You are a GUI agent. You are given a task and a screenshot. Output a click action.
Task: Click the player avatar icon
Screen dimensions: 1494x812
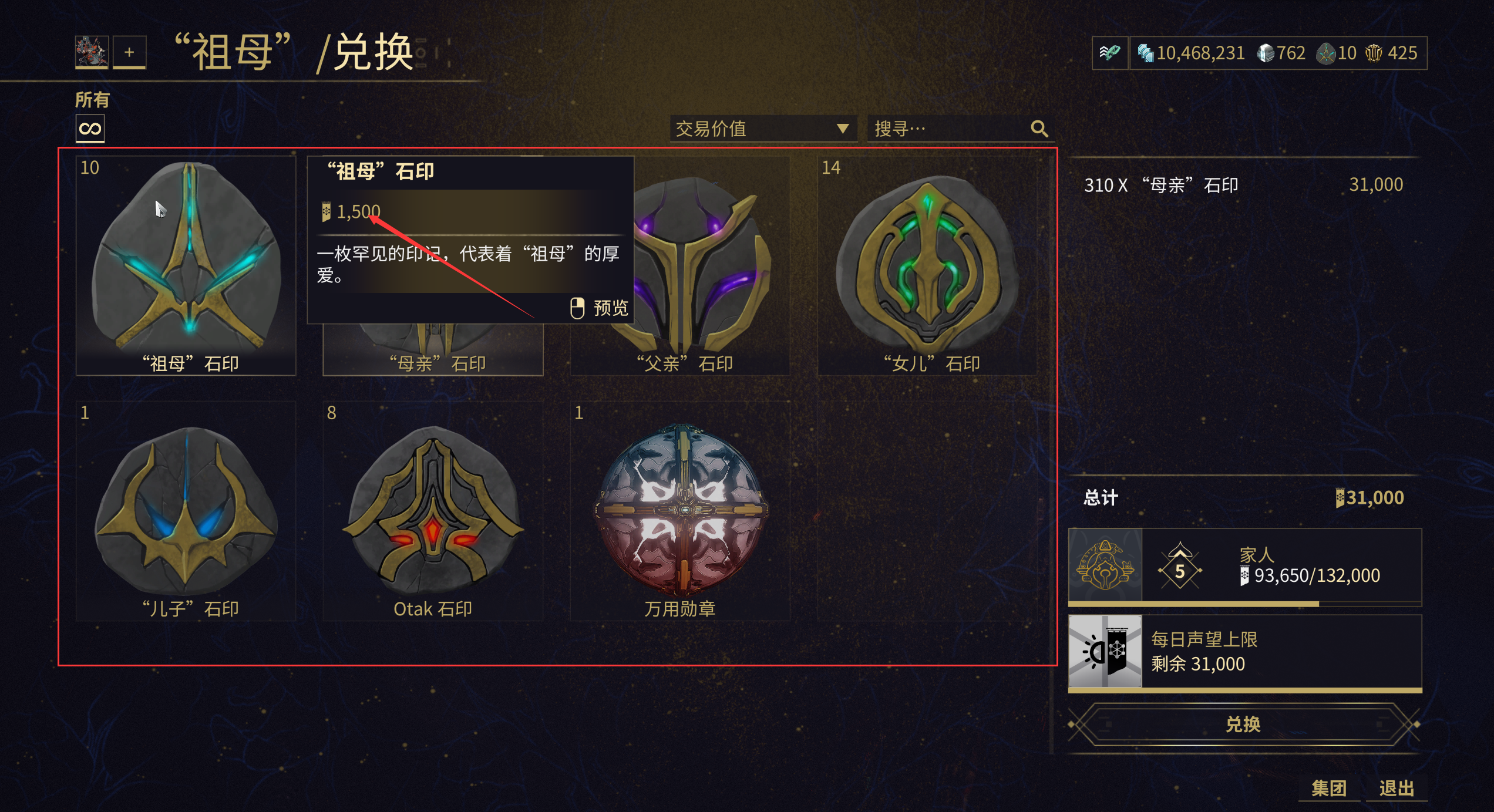pos(92,52)
